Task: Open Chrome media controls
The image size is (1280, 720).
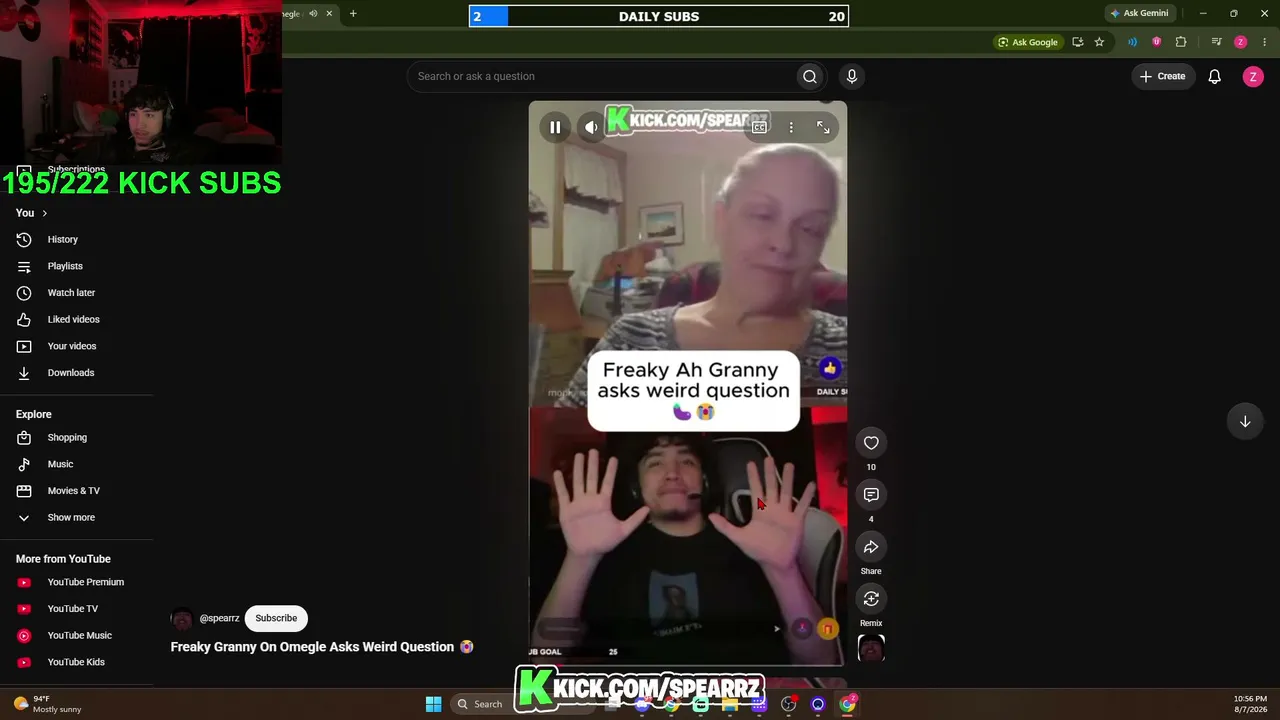Action: (x=1216, y=42)
